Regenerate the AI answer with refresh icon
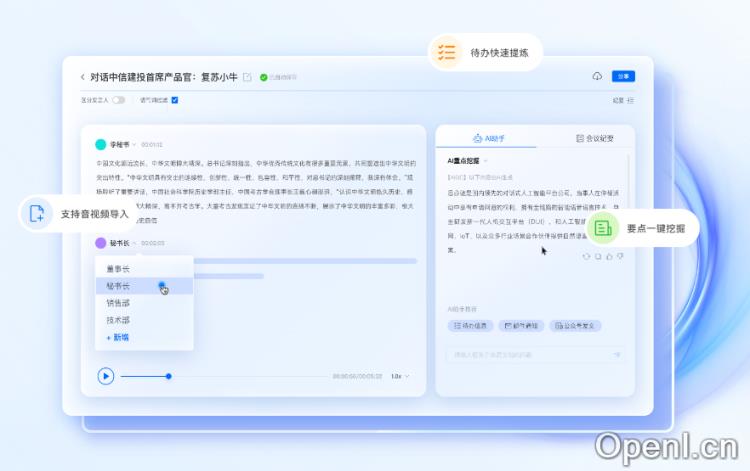Image resolution: width=750 pixels, height=471 pixels. click(586, 257)
